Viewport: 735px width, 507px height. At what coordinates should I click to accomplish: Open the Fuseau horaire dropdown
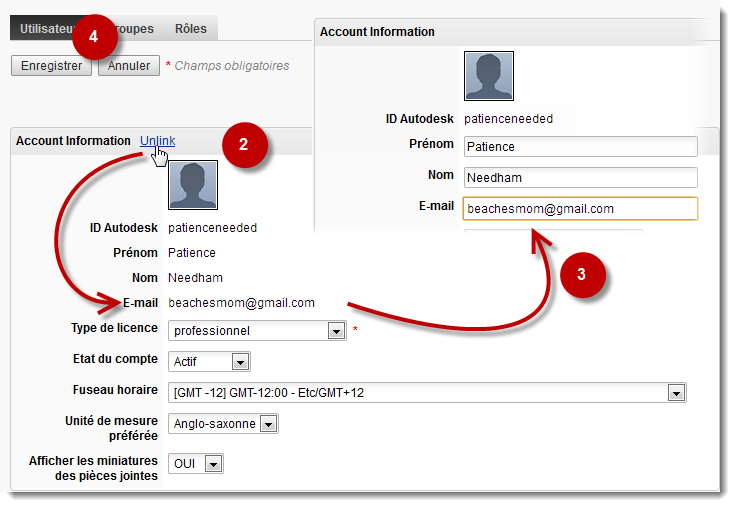click(x=427, y=393)
